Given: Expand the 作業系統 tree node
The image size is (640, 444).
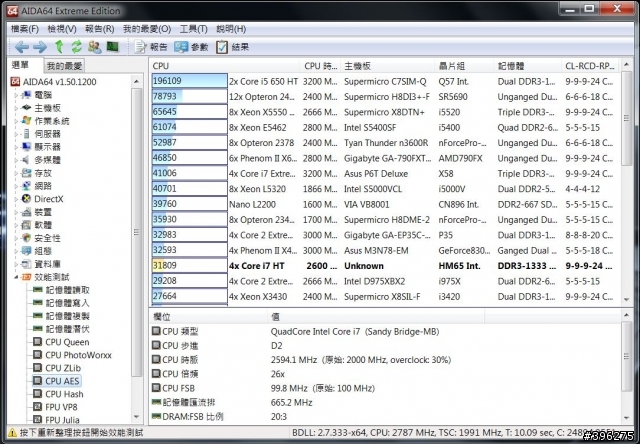Looking at the screenshot, I should 16,121.
